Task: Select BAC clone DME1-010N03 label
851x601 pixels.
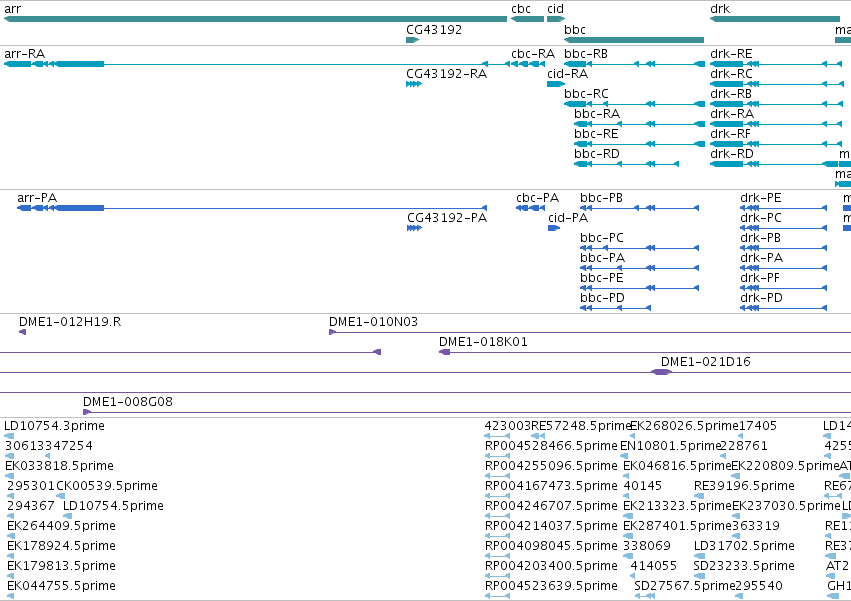Action: pos(373,322)
